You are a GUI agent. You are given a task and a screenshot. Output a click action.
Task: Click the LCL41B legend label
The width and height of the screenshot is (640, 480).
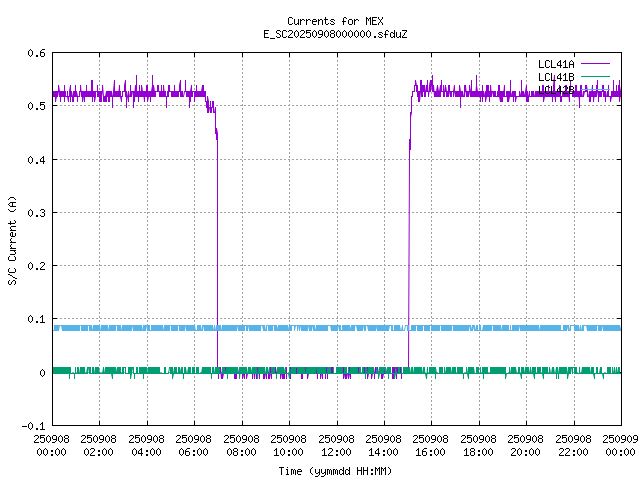pyautogui.click(x=555, y=77)
